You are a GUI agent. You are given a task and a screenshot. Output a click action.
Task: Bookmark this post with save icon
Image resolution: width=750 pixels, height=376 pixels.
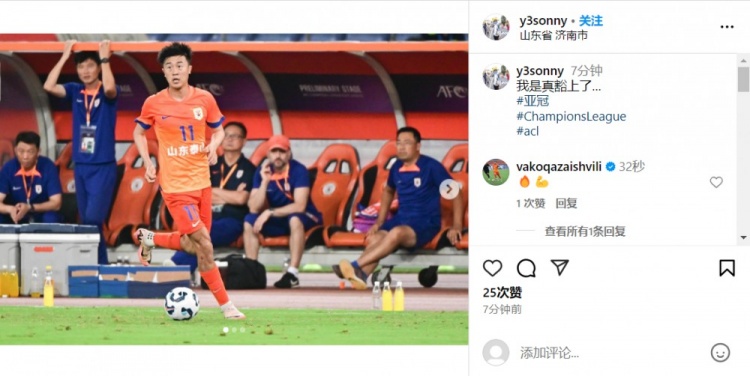[x=727, y=268]
